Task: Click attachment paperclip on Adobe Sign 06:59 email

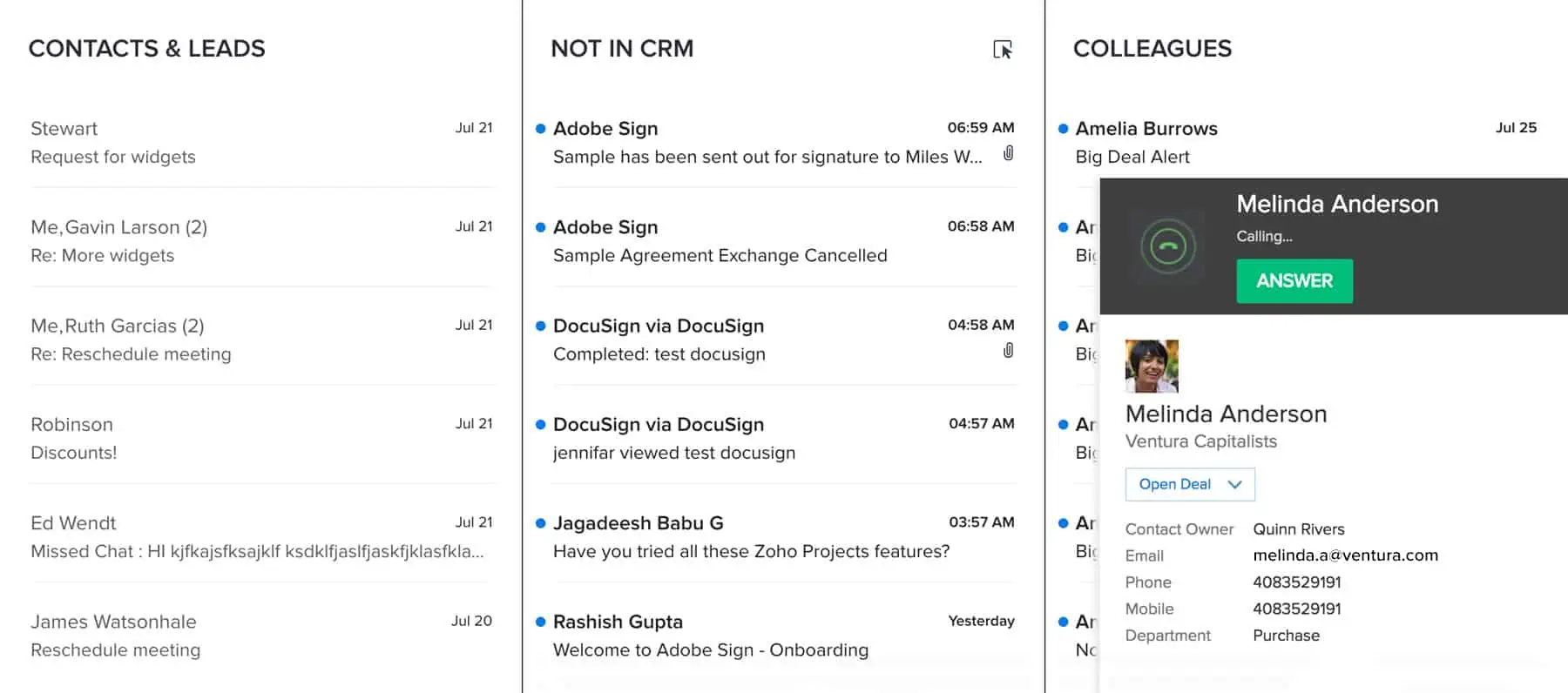Action: click(x=1008, y=153)
